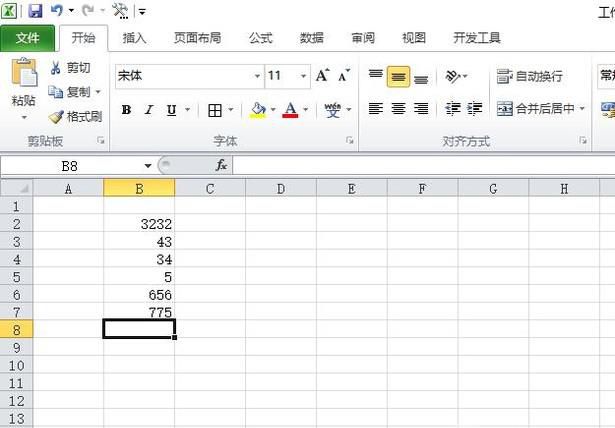The width and height of the screenshot is (615, 428).
Task: Decrease font size with small A icon
Action: [344, 75]
